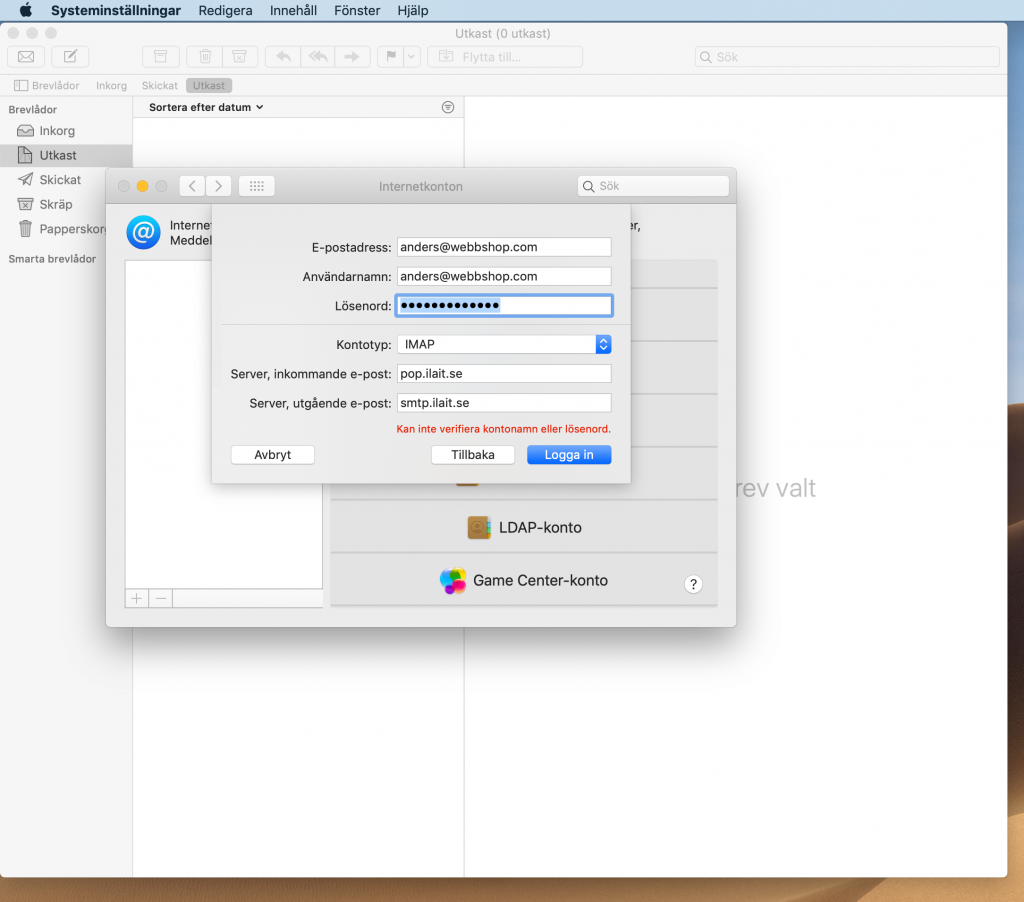The height and width of the screenshot is (902, 1024).
Task: Click the message filter circle icon
Action: pyautogui.click(x=448, y=107)
